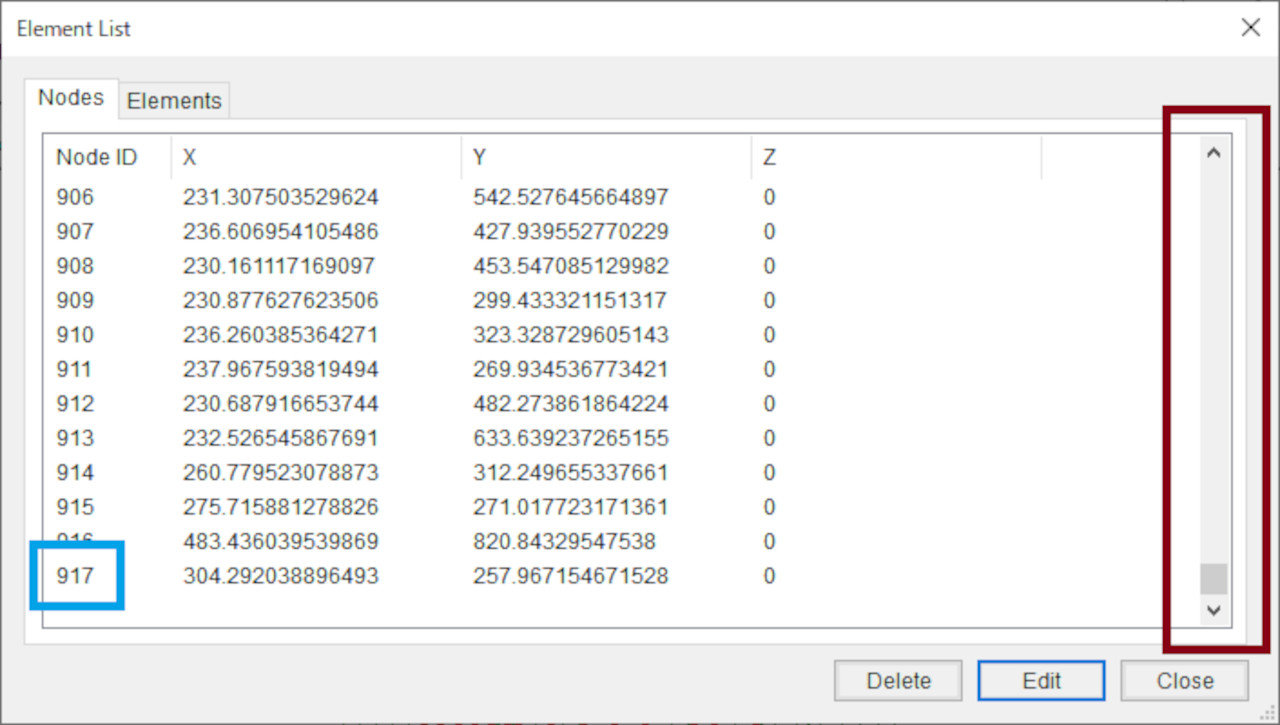Click the vertical scrollbar thumb

[x=1214, y=579]
